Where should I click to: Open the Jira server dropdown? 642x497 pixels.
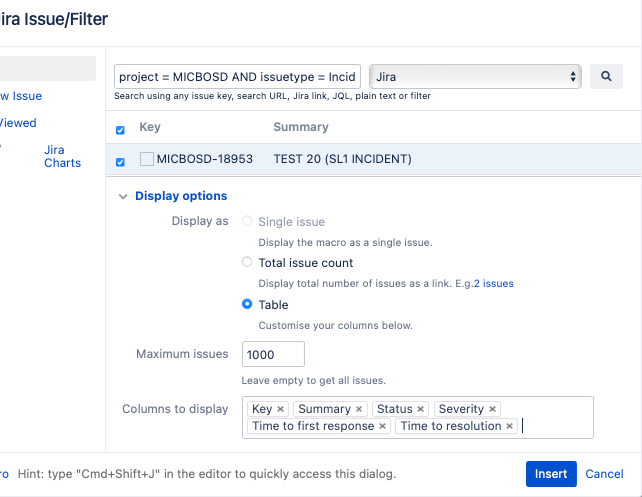tap(475, 77)
